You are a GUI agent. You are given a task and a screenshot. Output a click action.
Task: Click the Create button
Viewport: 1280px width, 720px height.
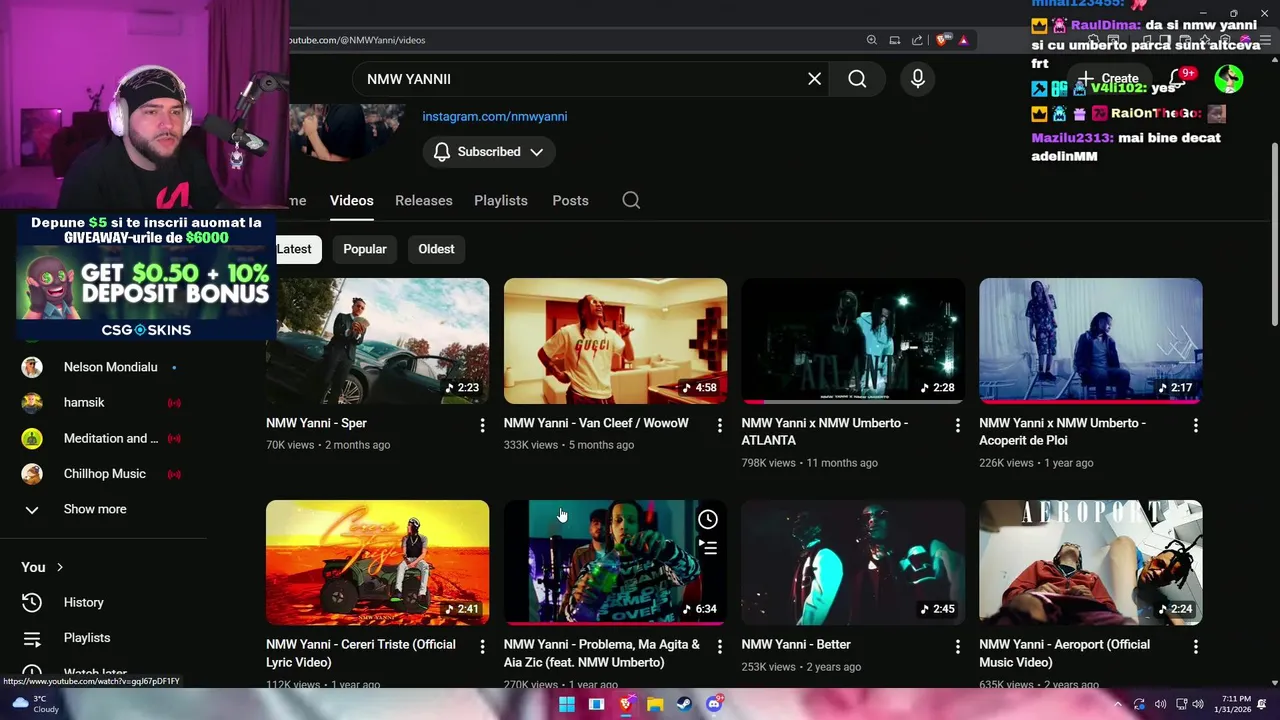(1108, 78)
